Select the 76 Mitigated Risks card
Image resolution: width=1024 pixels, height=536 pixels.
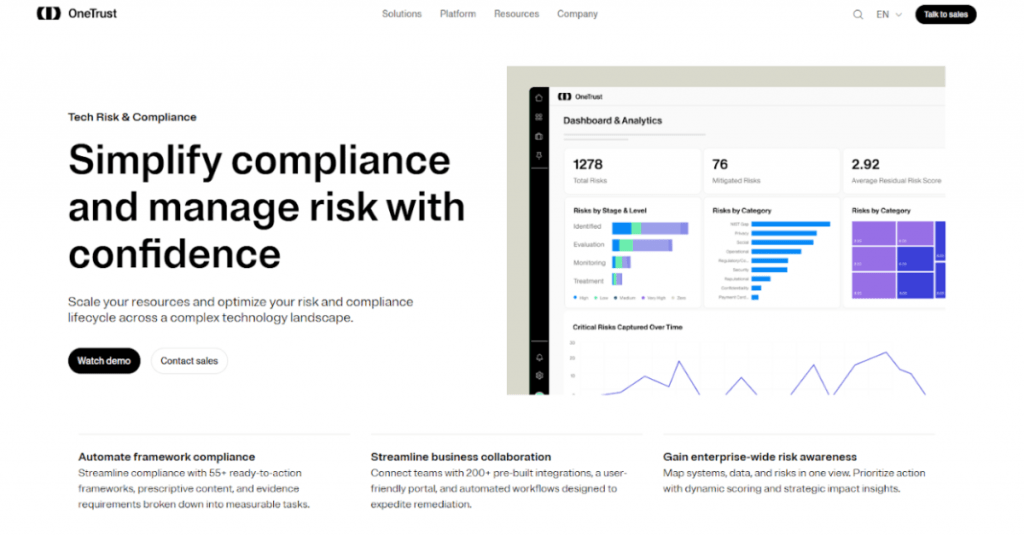(771, 170)
